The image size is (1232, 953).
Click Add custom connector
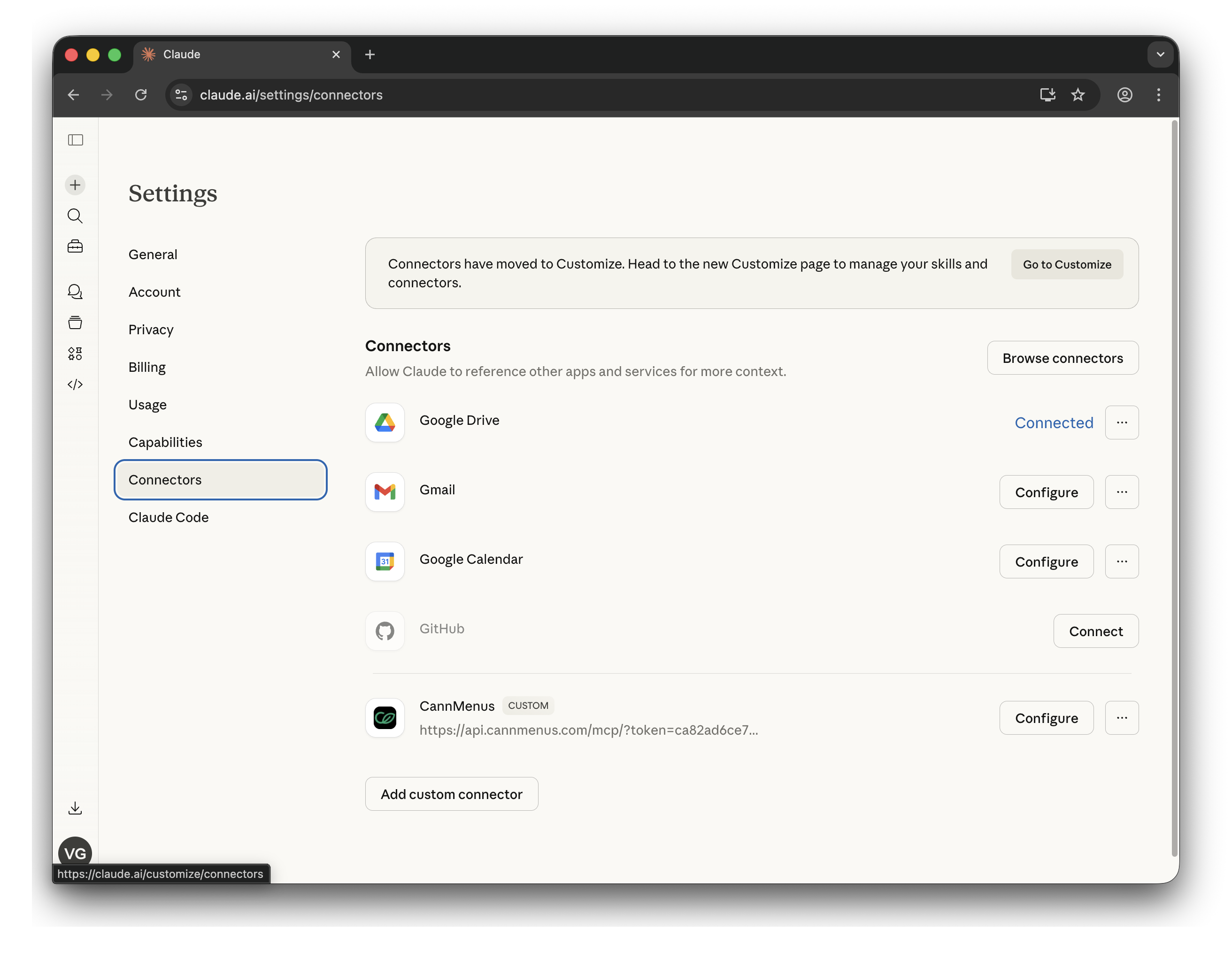451,793
